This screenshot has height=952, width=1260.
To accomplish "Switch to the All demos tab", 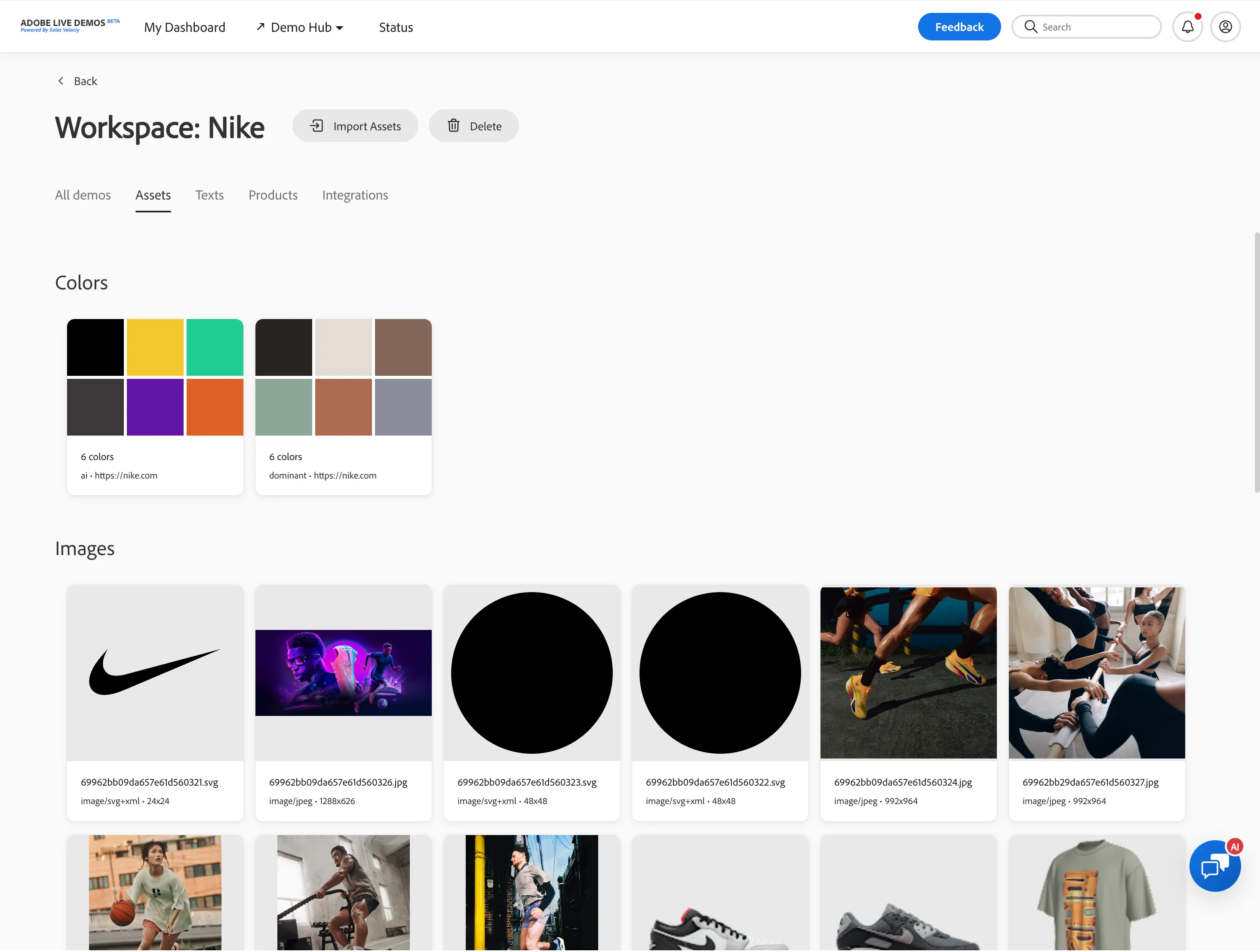I will 83,195.
